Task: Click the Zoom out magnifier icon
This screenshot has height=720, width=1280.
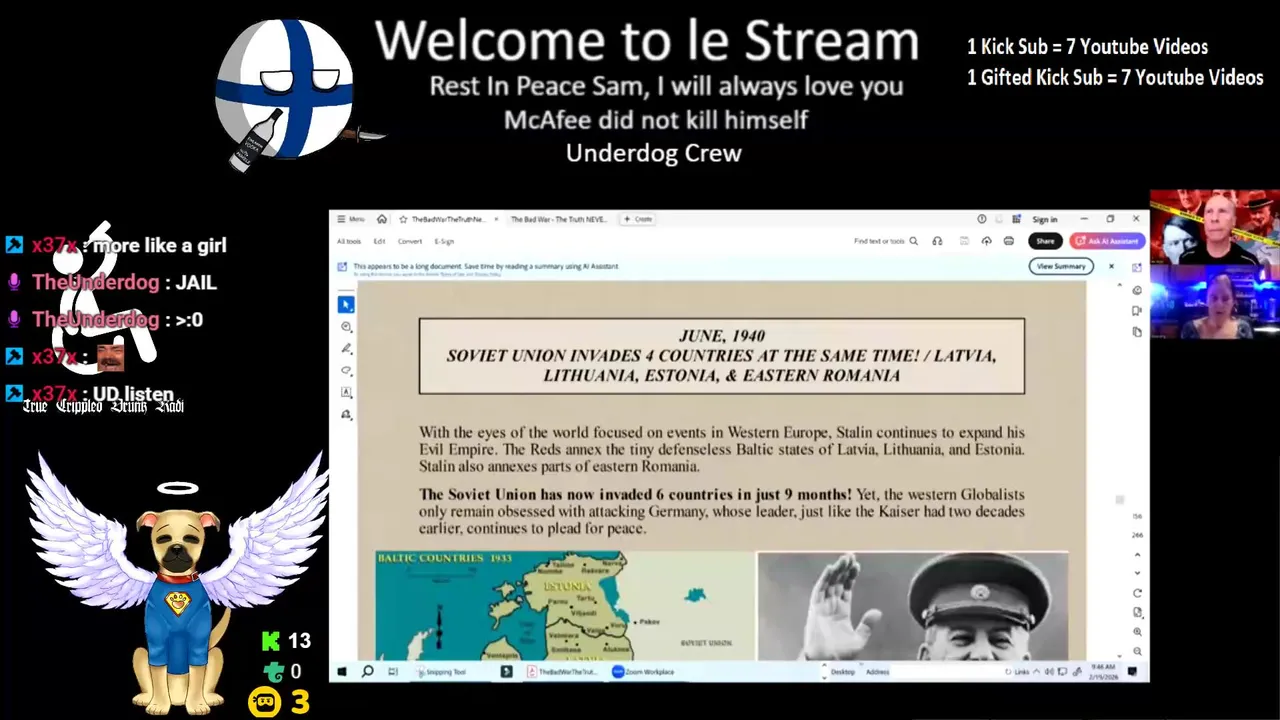Action: pos(1137,651)
